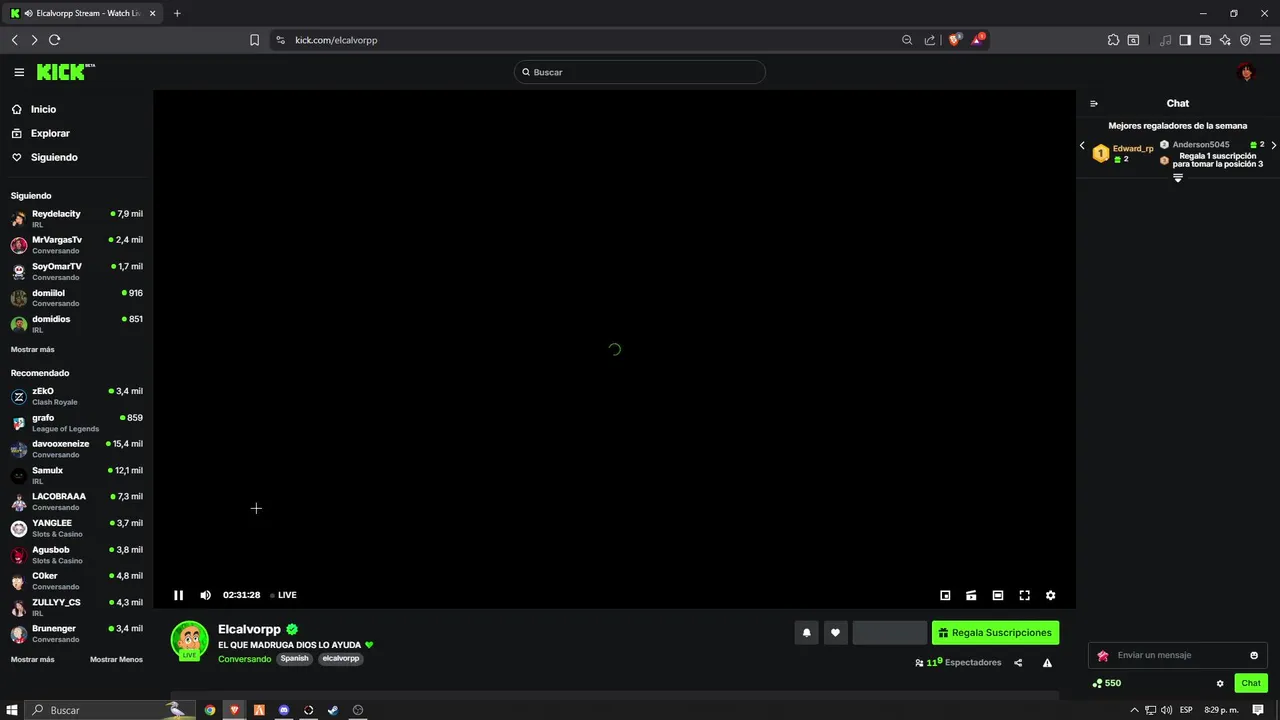Screen dimensions: 1280x720
Task: Toggle notifications bell for Elcalvorpp
Action: tap(807, 632)
